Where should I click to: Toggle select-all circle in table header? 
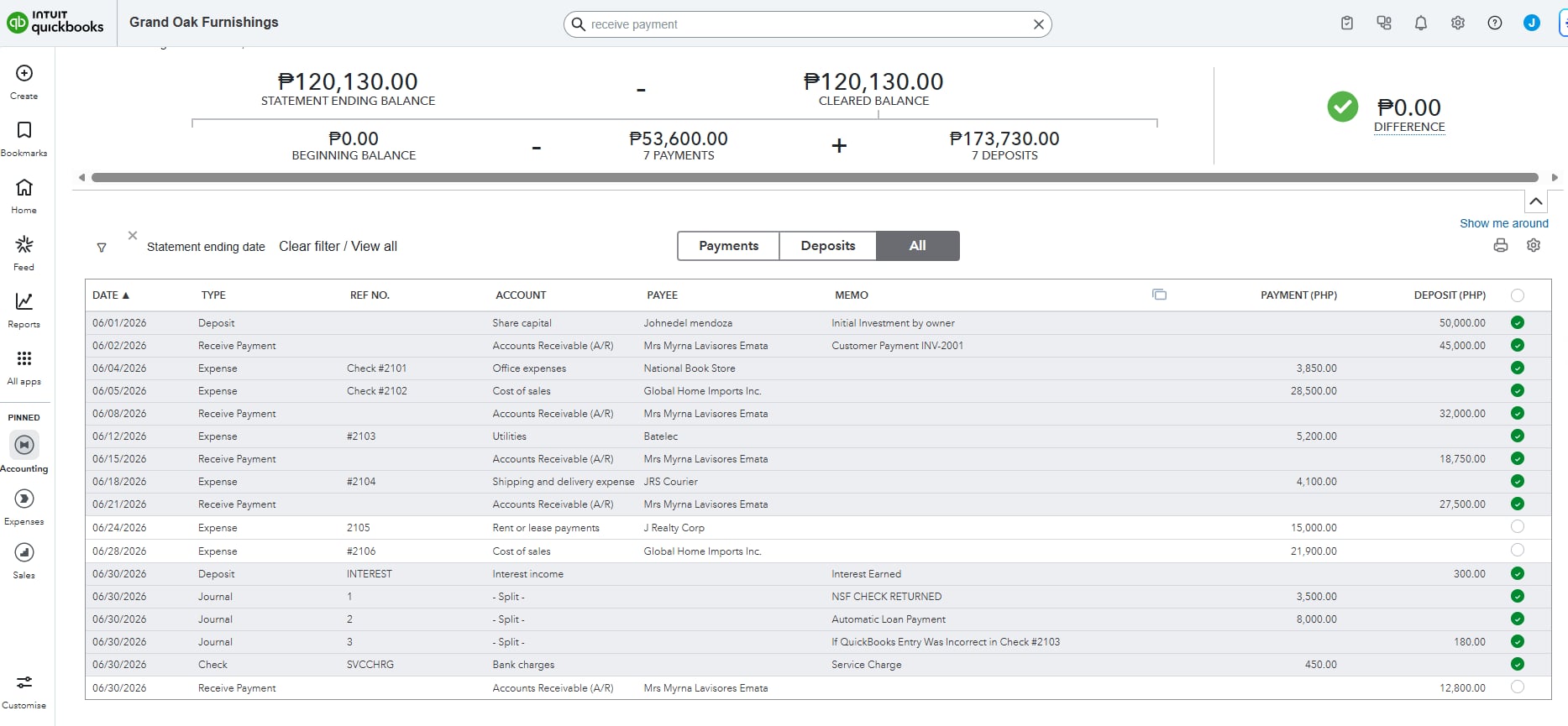pyautogui.click(x=1517, y=295)
